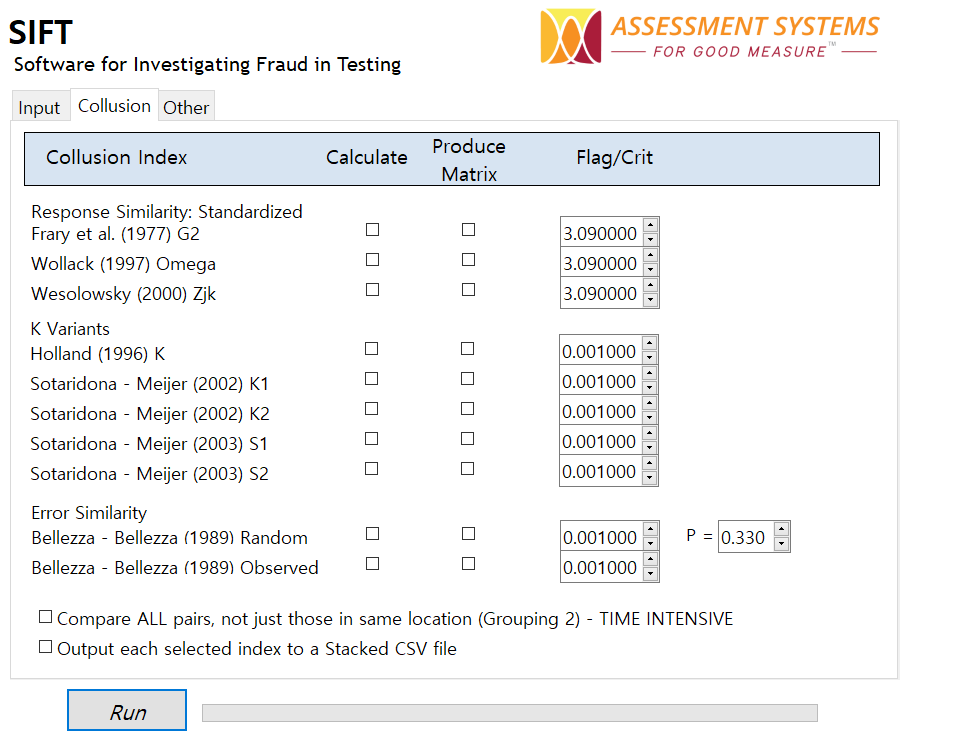Click the Assessment Systems logo
This screenshot has height=735, width=954.
pyautogui.click(x=710, y=37)
